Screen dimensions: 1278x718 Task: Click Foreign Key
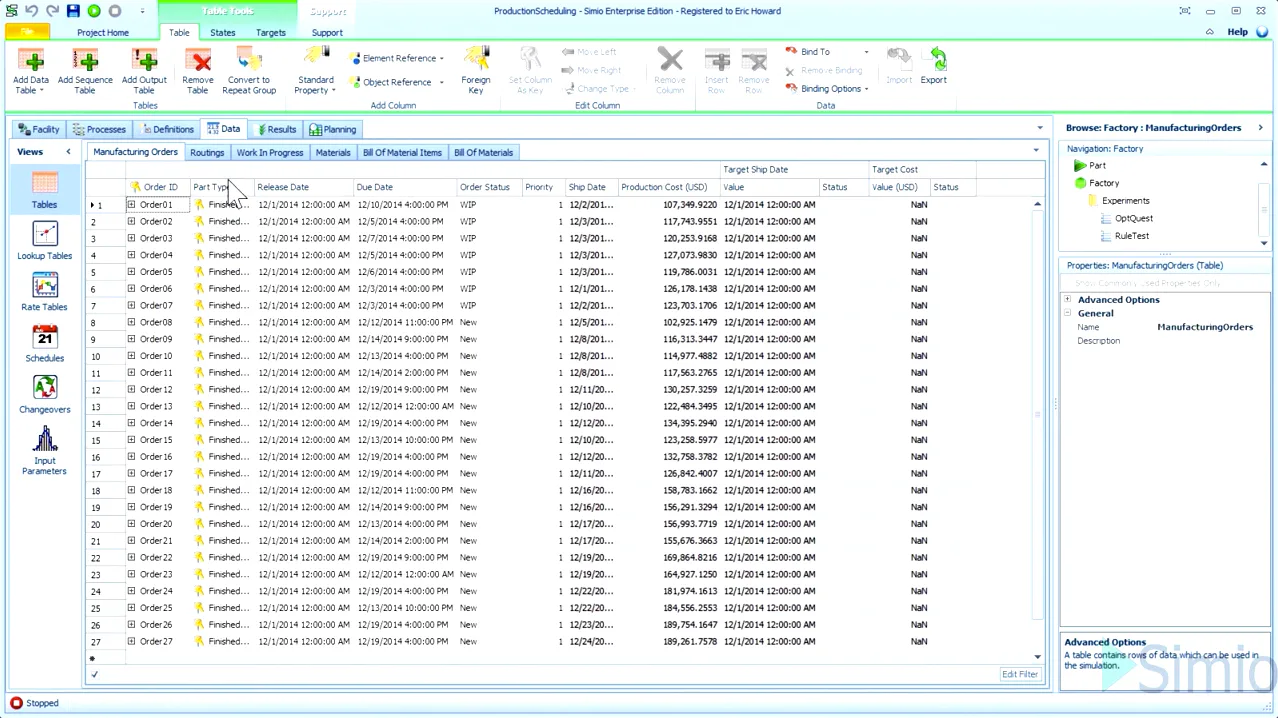point(476,72)
